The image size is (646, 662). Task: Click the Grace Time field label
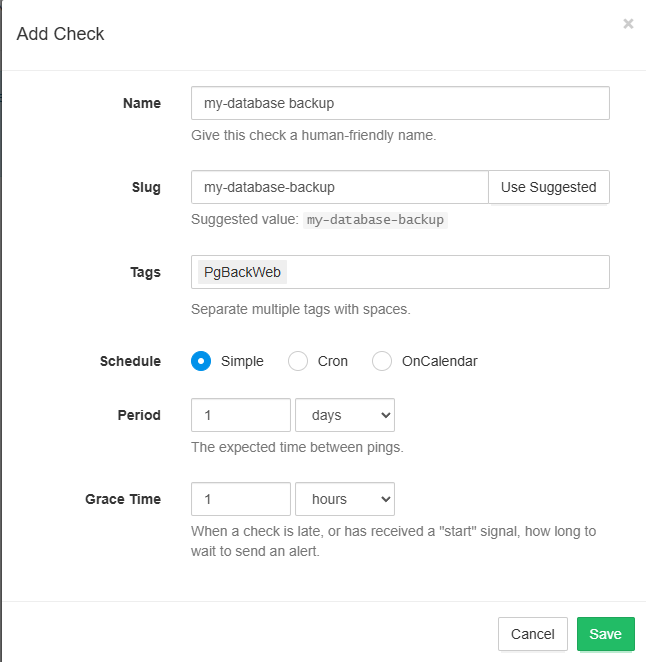pyautogui.click(x=123, y=499)
